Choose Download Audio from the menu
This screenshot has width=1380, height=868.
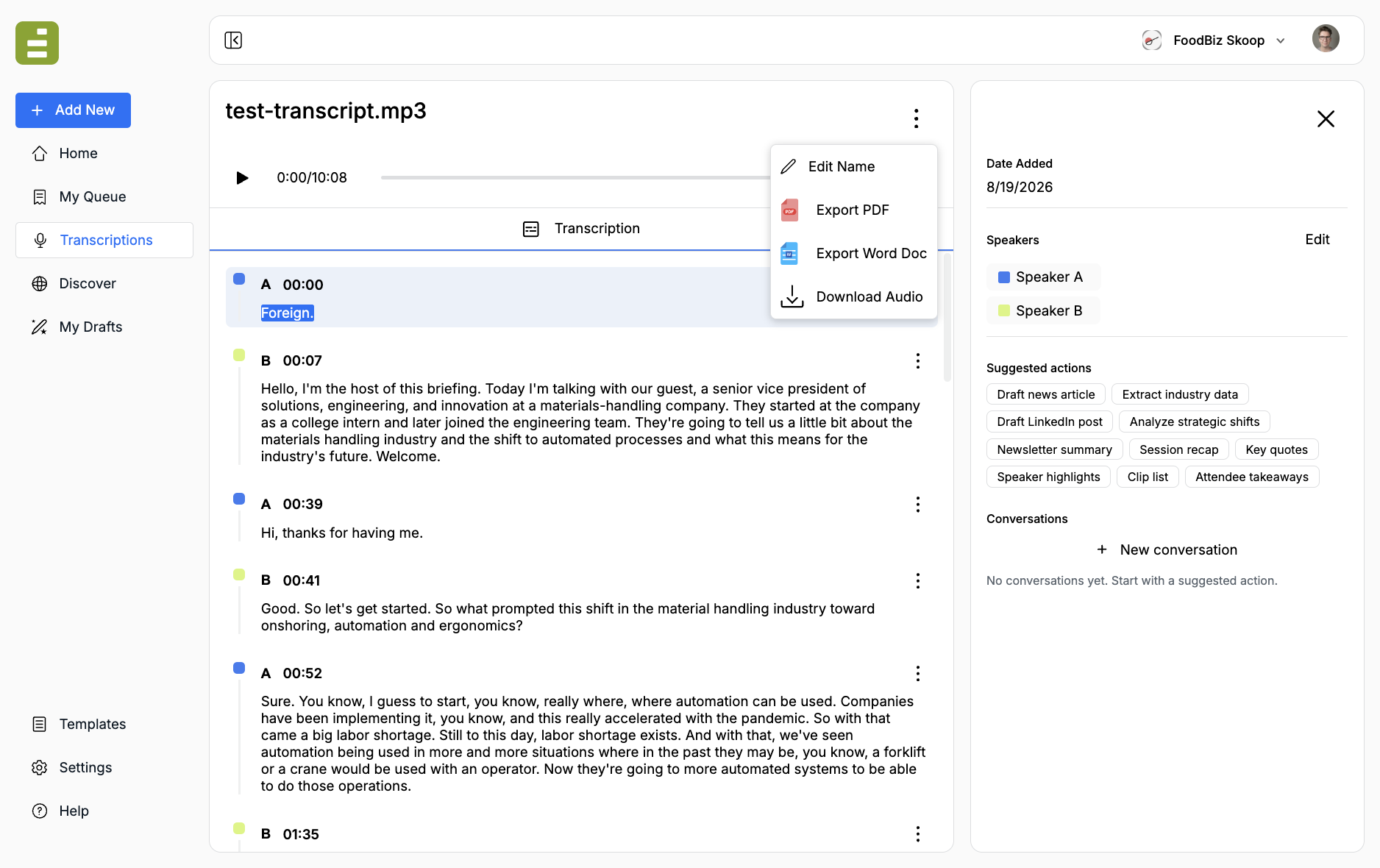coord(854,296)
